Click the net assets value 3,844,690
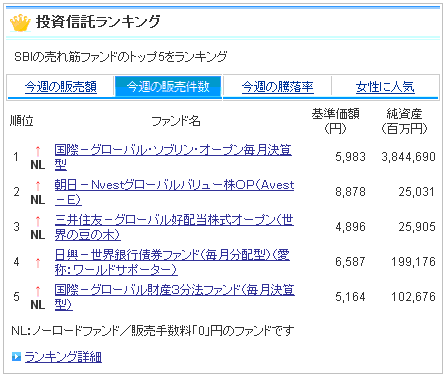 [x=409, y=157]
